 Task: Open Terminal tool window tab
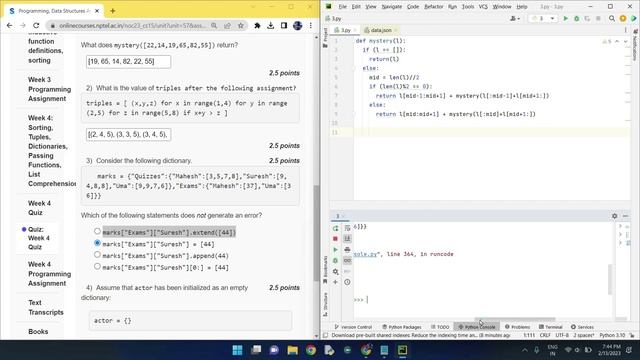(x=550, y=327)
